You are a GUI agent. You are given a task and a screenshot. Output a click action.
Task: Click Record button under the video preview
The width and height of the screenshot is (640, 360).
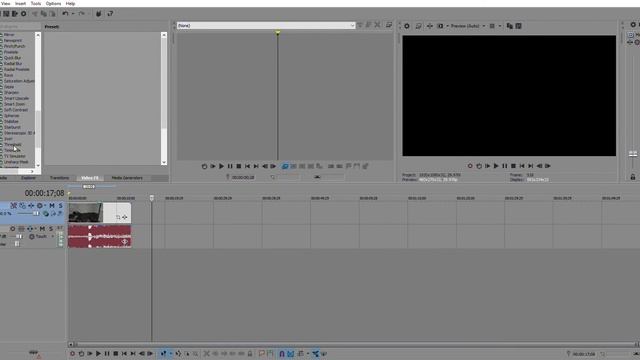click(x=470, y=166)
